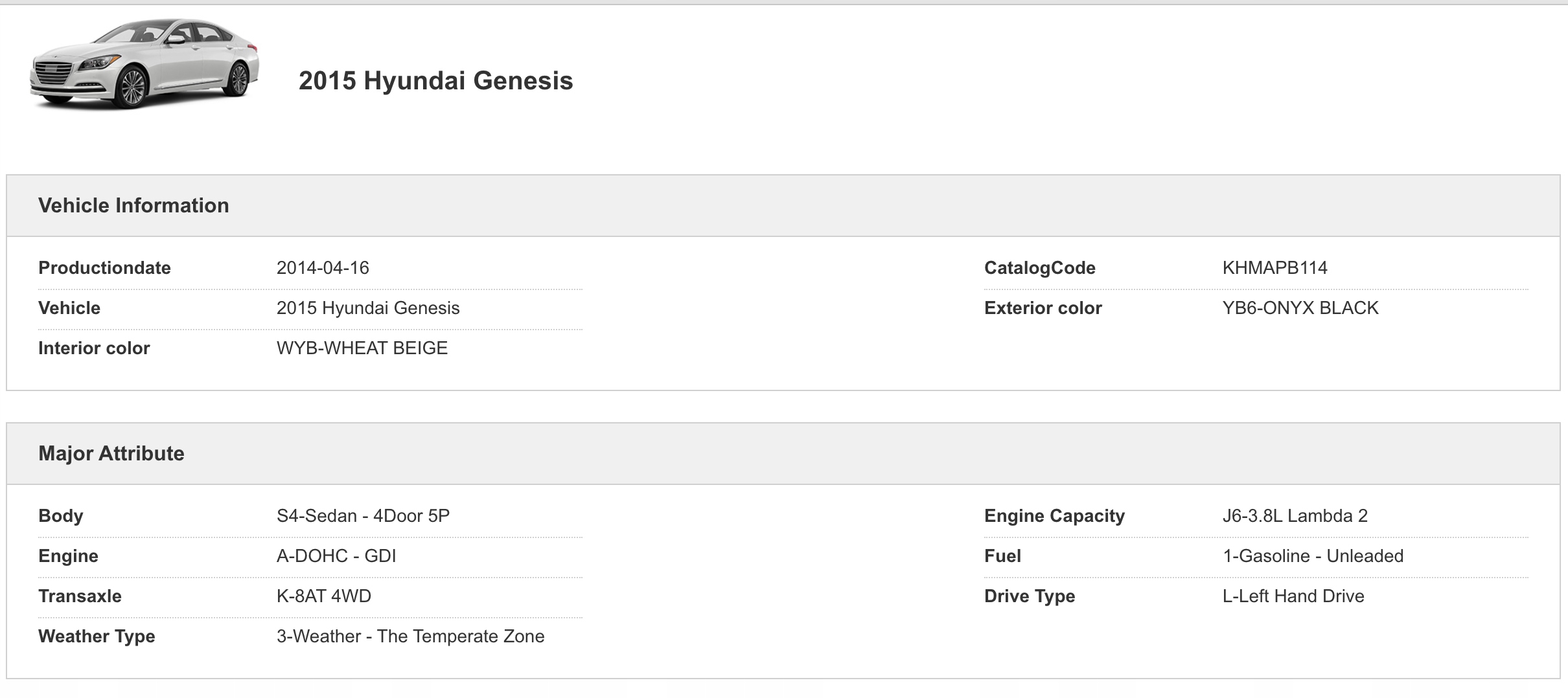
Task: Select the Vehicle Information section header
Action: coord(133,205)
